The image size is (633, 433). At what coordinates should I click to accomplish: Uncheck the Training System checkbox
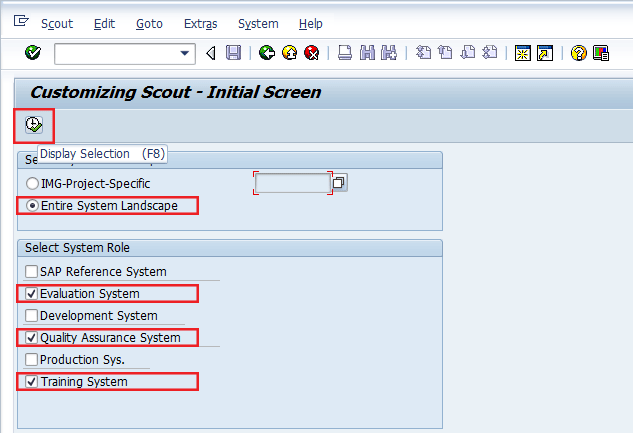point(31,381)
